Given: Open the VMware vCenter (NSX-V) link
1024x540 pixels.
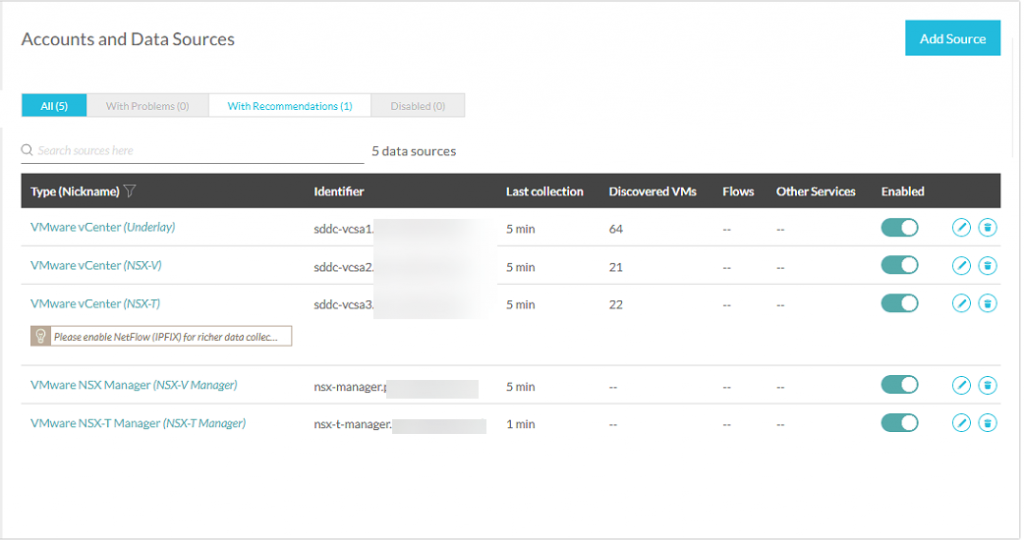Looking at the screenshot, I should coord(96,265).
